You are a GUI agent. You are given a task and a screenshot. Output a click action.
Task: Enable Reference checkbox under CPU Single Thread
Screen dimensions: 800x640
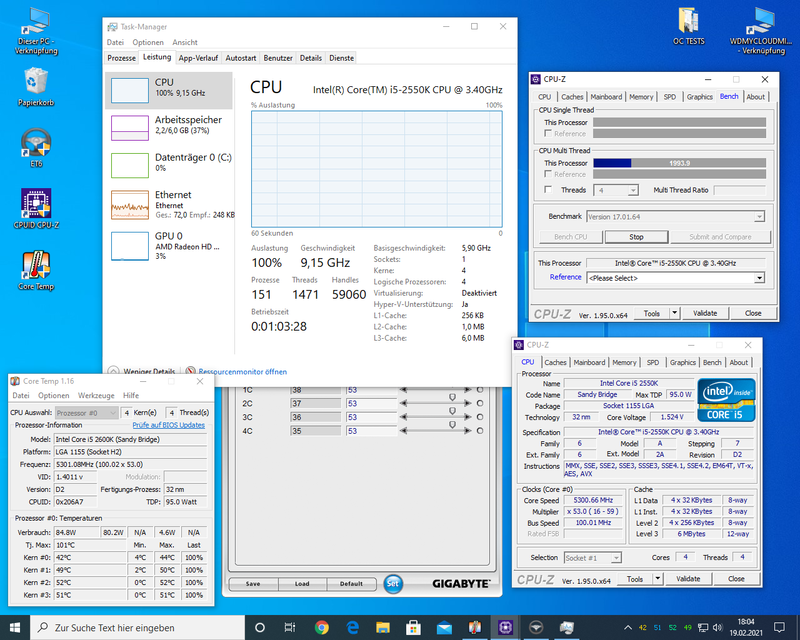coord(548,133)
